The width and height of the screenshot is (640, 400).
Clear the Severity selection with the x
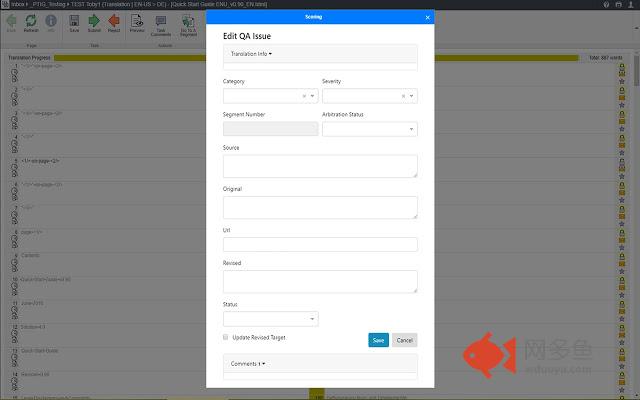click(x=403, y=96)
